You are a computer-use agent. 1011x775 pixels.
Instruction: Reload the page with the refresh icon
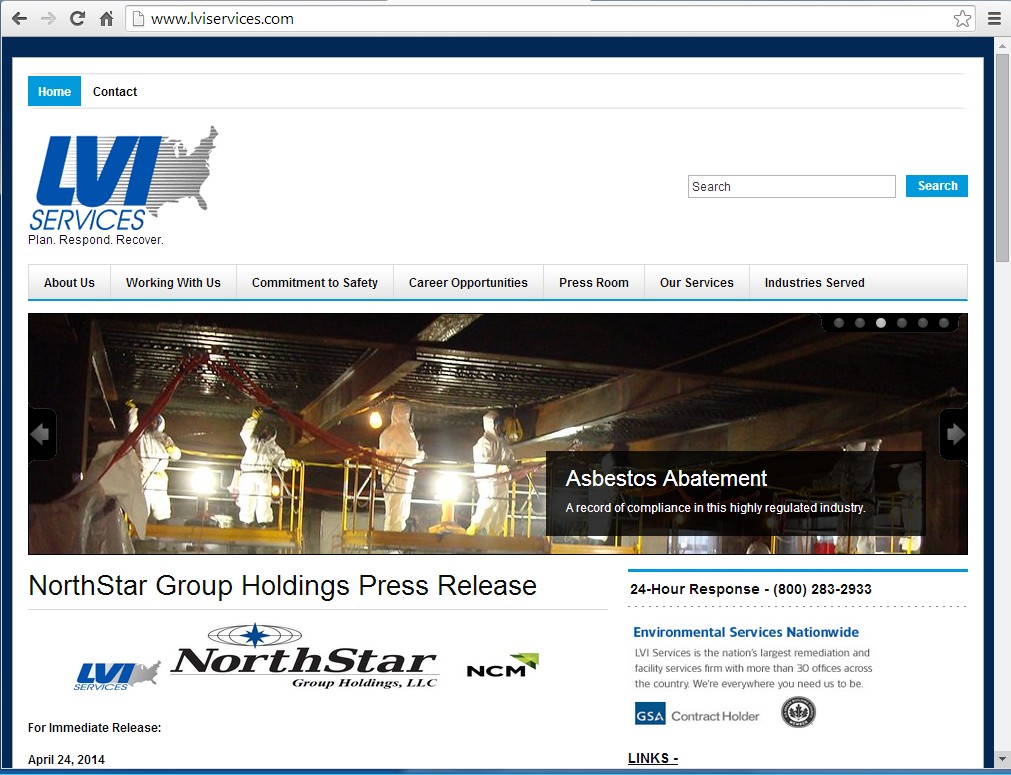77,19
